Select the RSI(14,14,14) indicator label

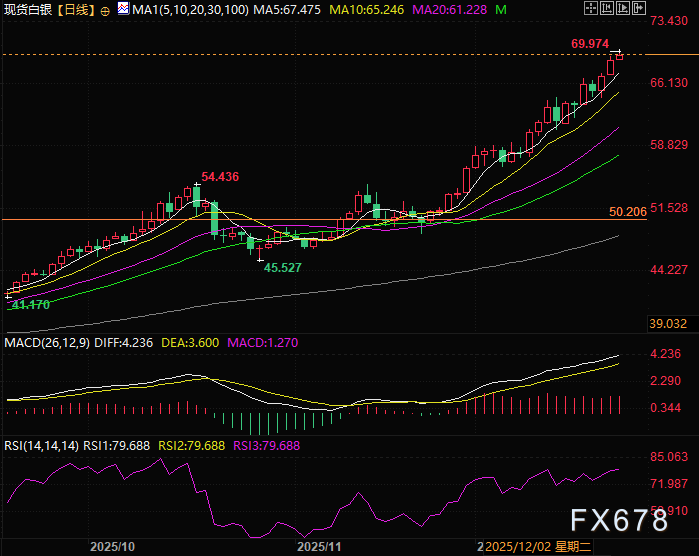[x=41, y=446]
